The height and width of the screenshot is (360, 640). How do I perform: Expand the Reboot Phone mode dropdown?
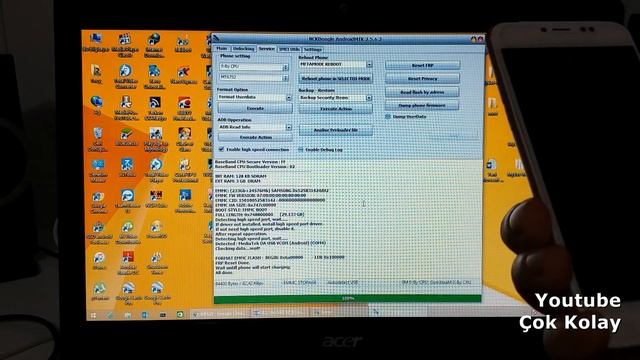(x=369, y=64)
